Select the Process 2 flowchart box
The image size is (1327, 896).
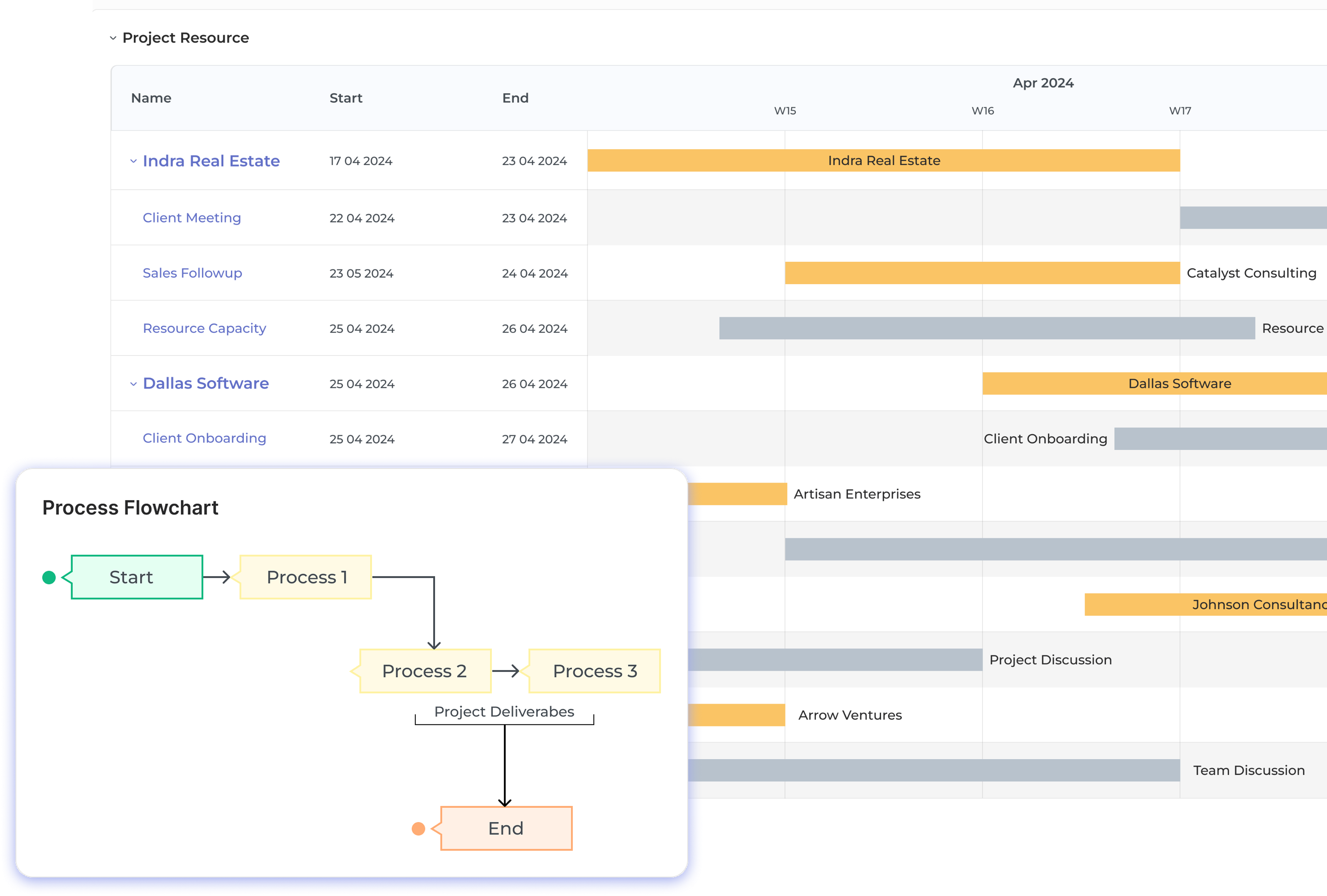425,671
